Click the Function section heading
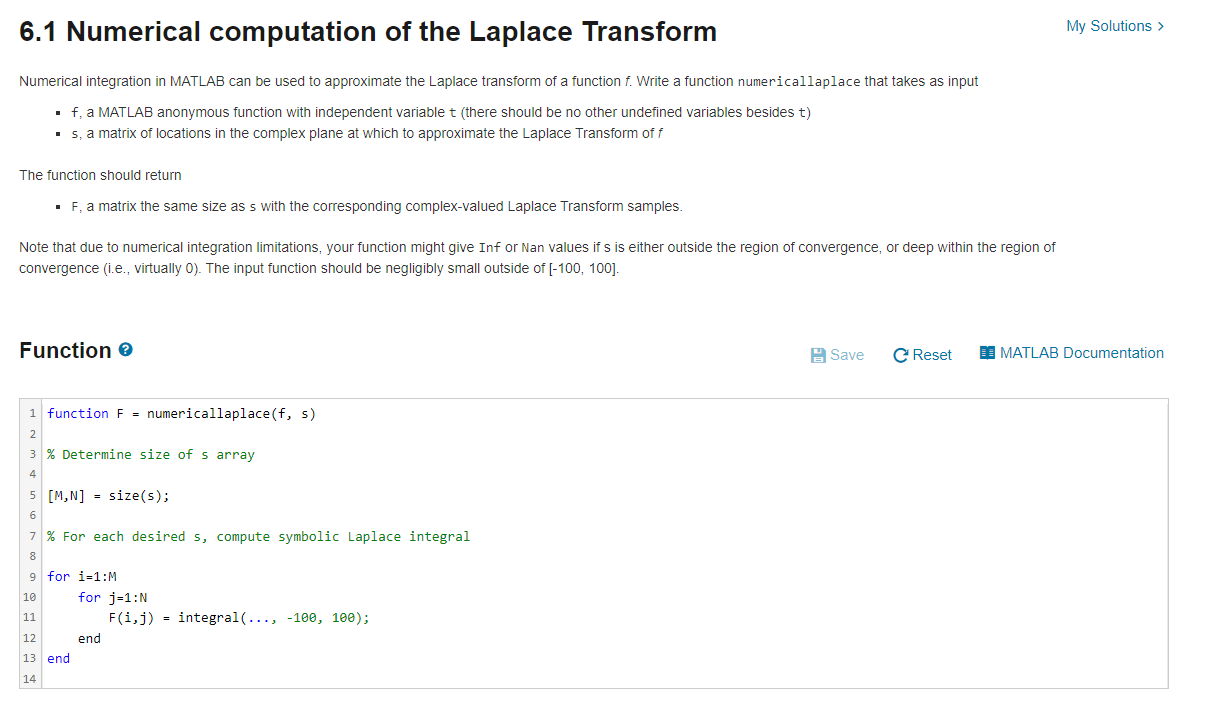Screen dimensions: 1212x712 pos(64,349)
